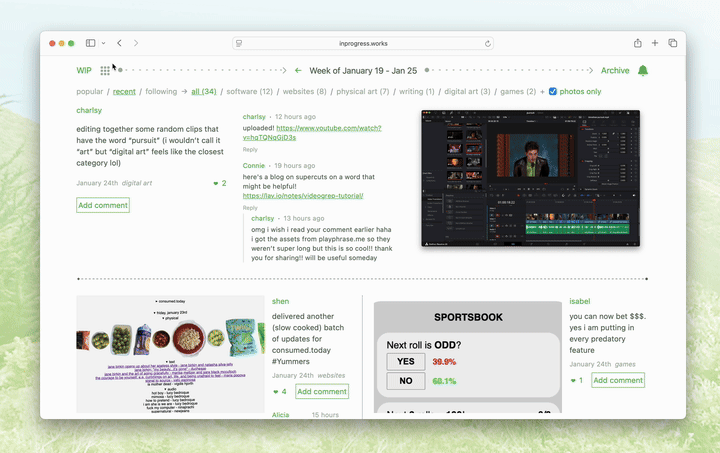Open the grid menu icon beside WIP

(105, 71)
